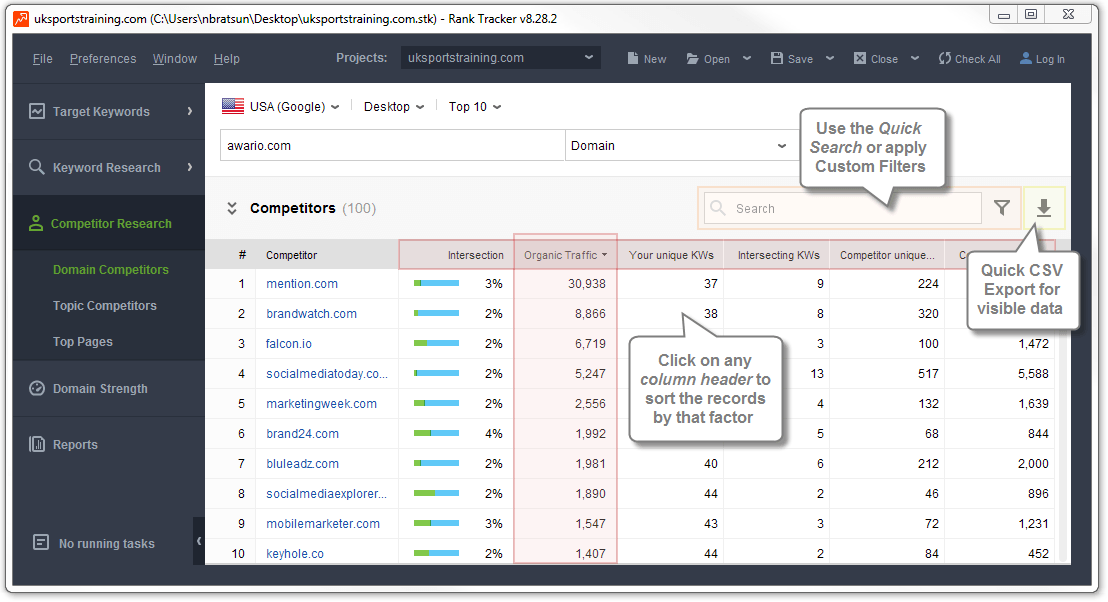Sort by the Intersection column header
Image resolution: width=1108 pixels, height=602 pixels.
point(456,255)
